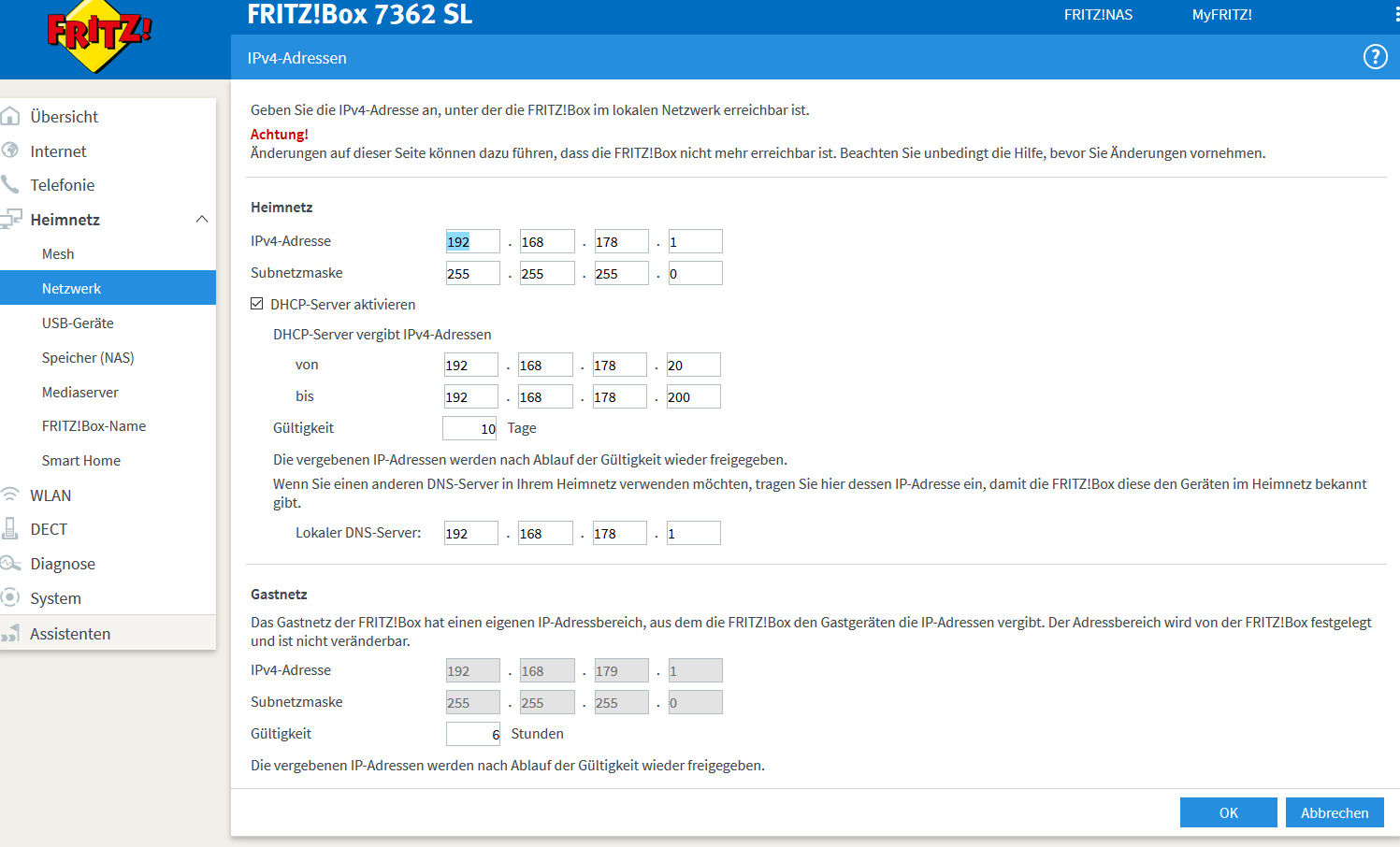
Task: Click Heimnetz IPv4-Adresse first octet field
Action: point(472,241)
